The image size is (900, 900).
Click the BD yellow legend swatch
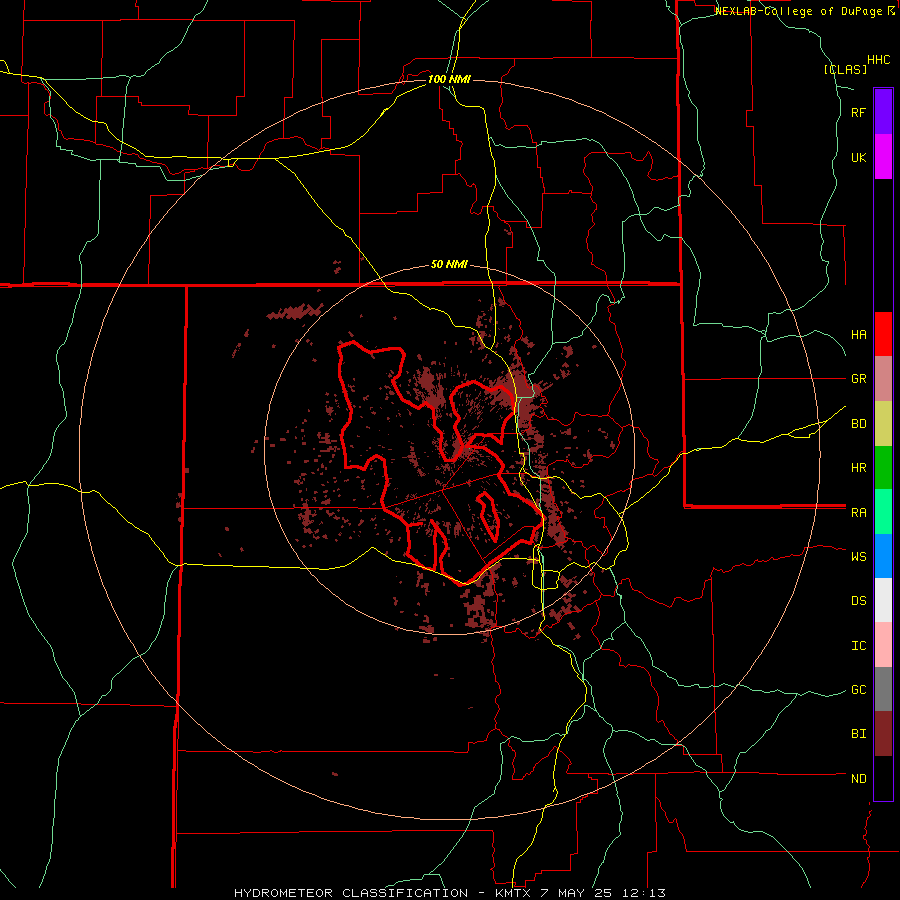click(x=883, y=424)
